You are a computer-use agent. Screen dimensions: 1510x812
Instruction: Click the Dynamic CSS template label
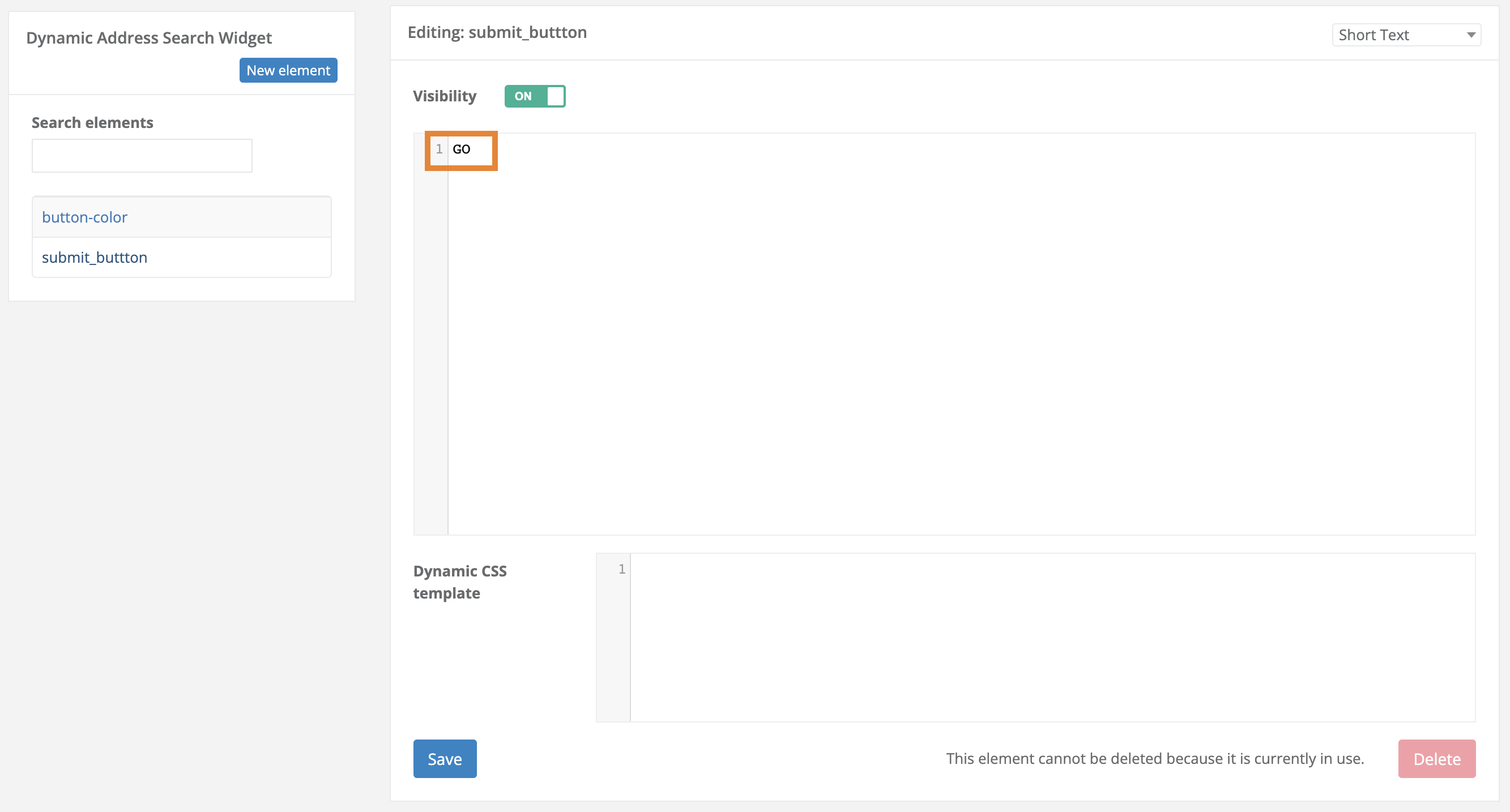(460, 582)
